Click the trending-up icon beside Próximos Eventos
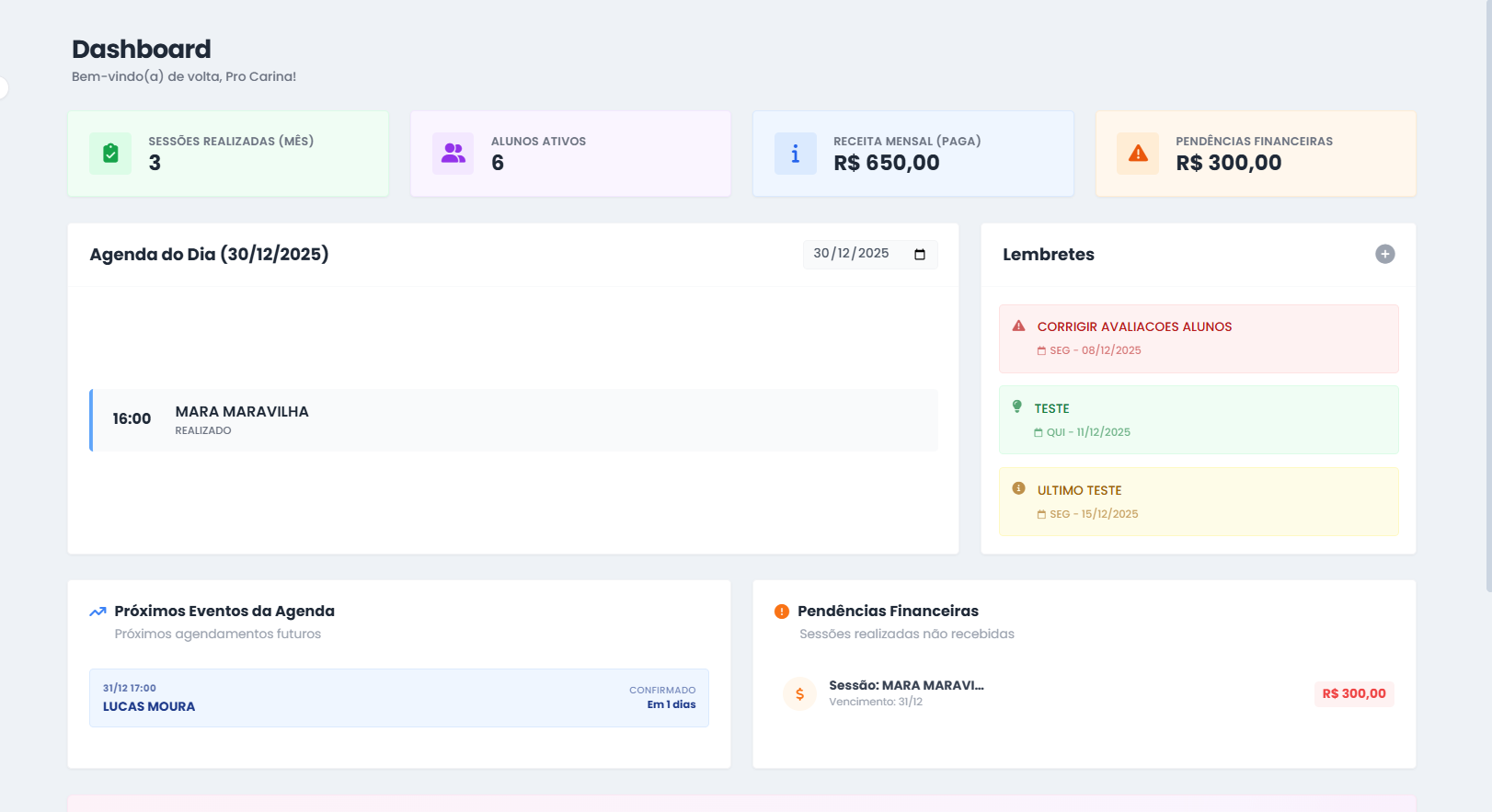 [x=98, y=612]
